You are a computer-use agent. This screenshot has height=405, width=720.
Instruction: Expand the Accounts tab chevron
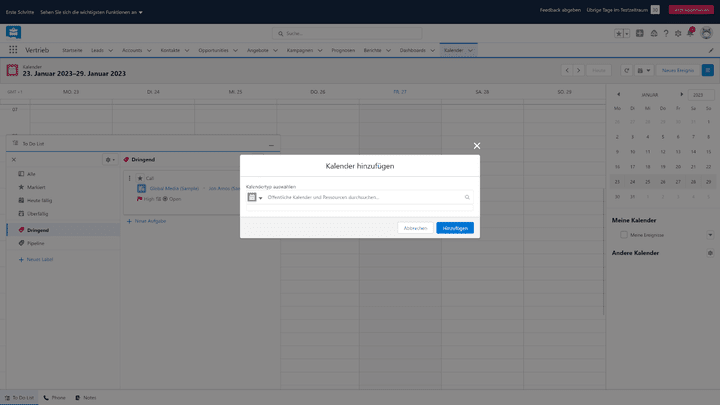click(149, 50)
